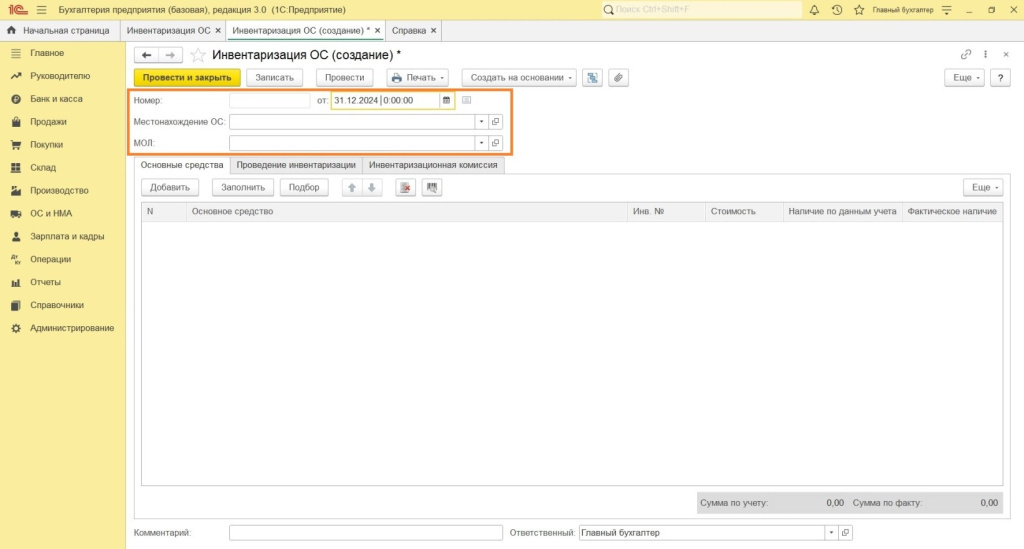This screenshot has width=1024, height=549.
Task: Open the Операции section
Action: (x=63, y=259)
